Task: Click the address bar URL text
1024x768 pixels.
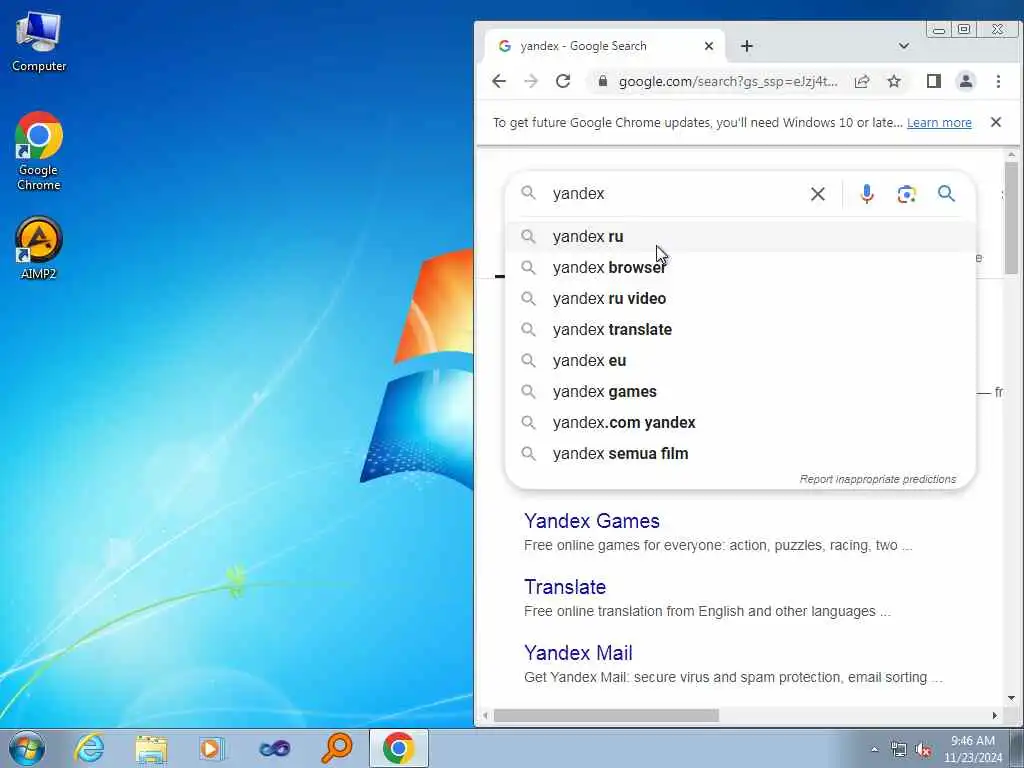Action: (728, 81)
